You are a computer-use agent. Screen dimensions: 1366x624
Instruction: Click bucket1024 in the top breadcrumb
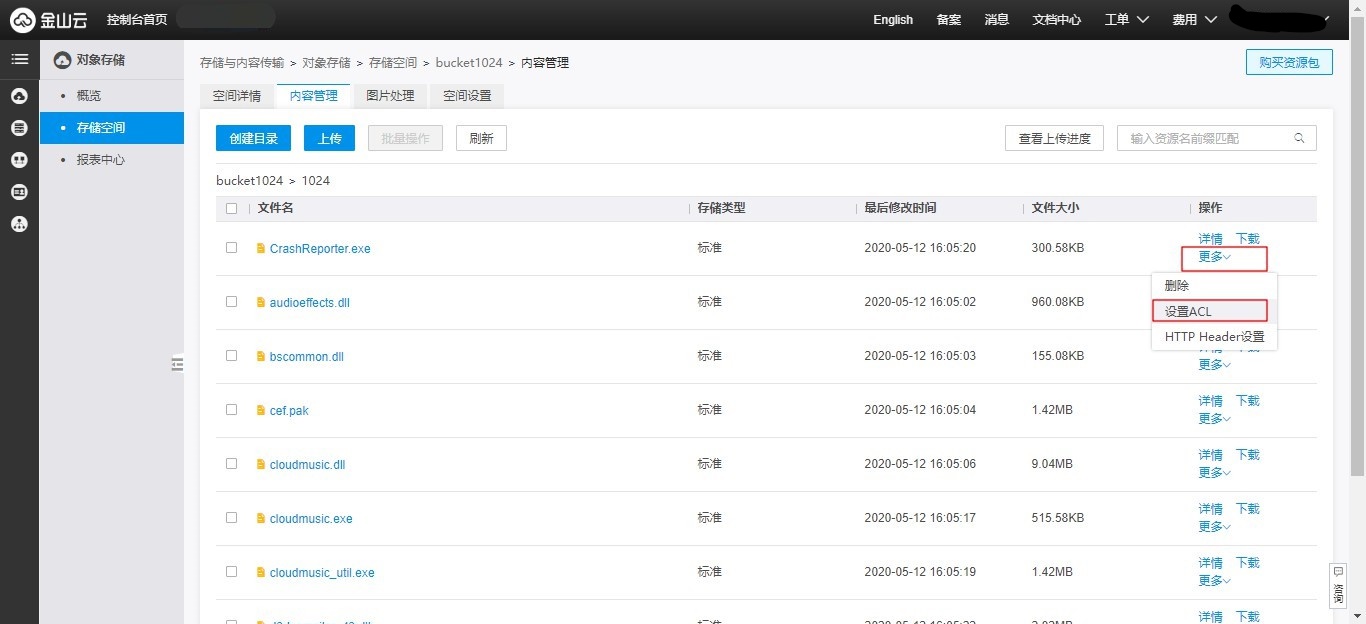point(469,63)
